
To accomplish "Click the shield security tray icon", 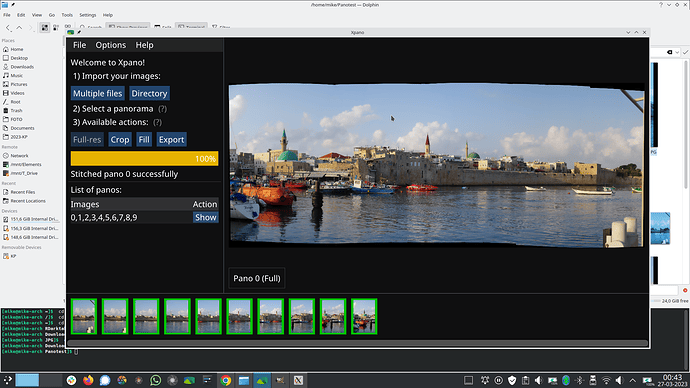I will 512,380.
